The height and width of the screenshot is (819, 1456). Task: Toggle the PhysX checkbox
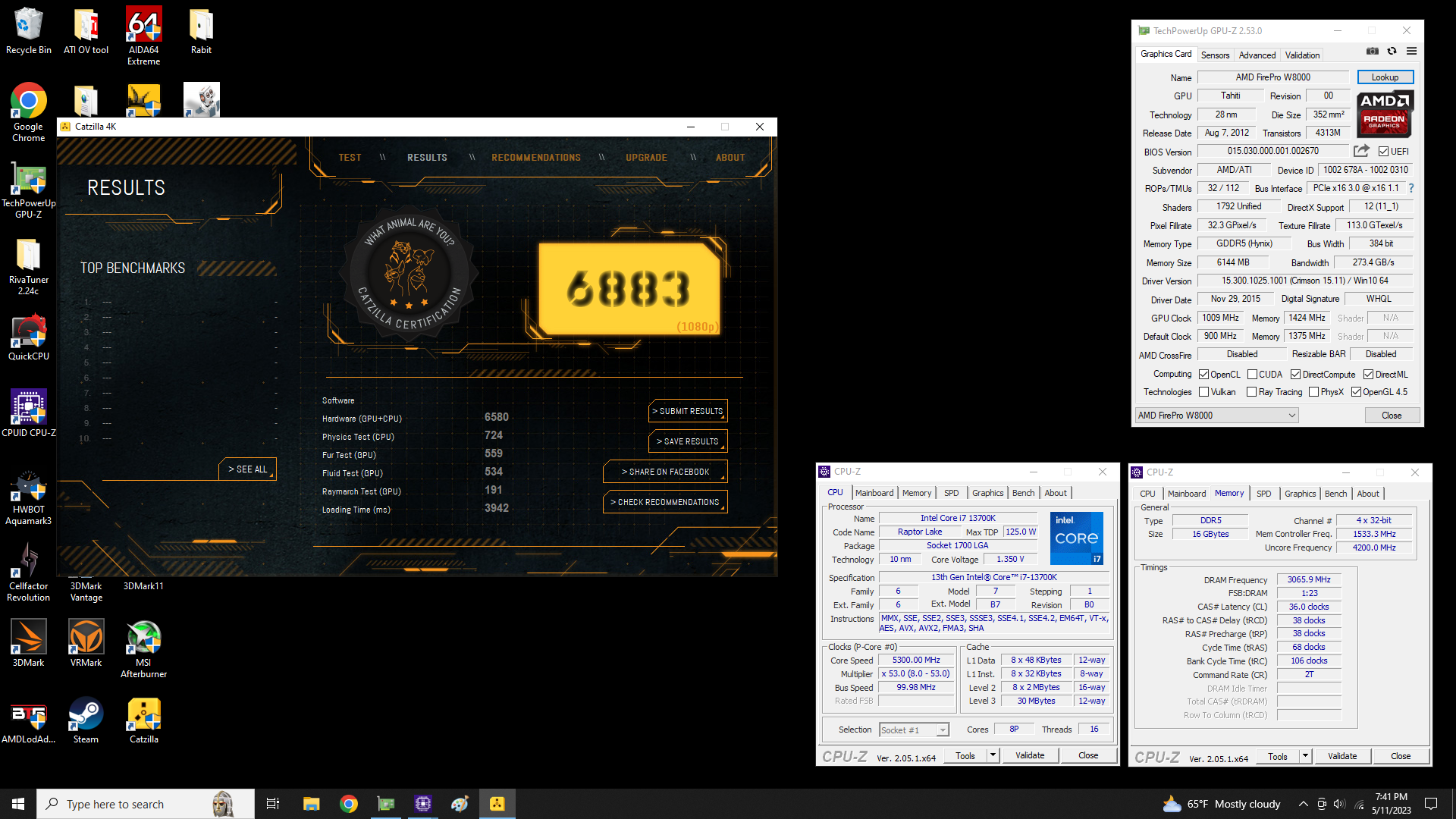(x=1313, y=392)
